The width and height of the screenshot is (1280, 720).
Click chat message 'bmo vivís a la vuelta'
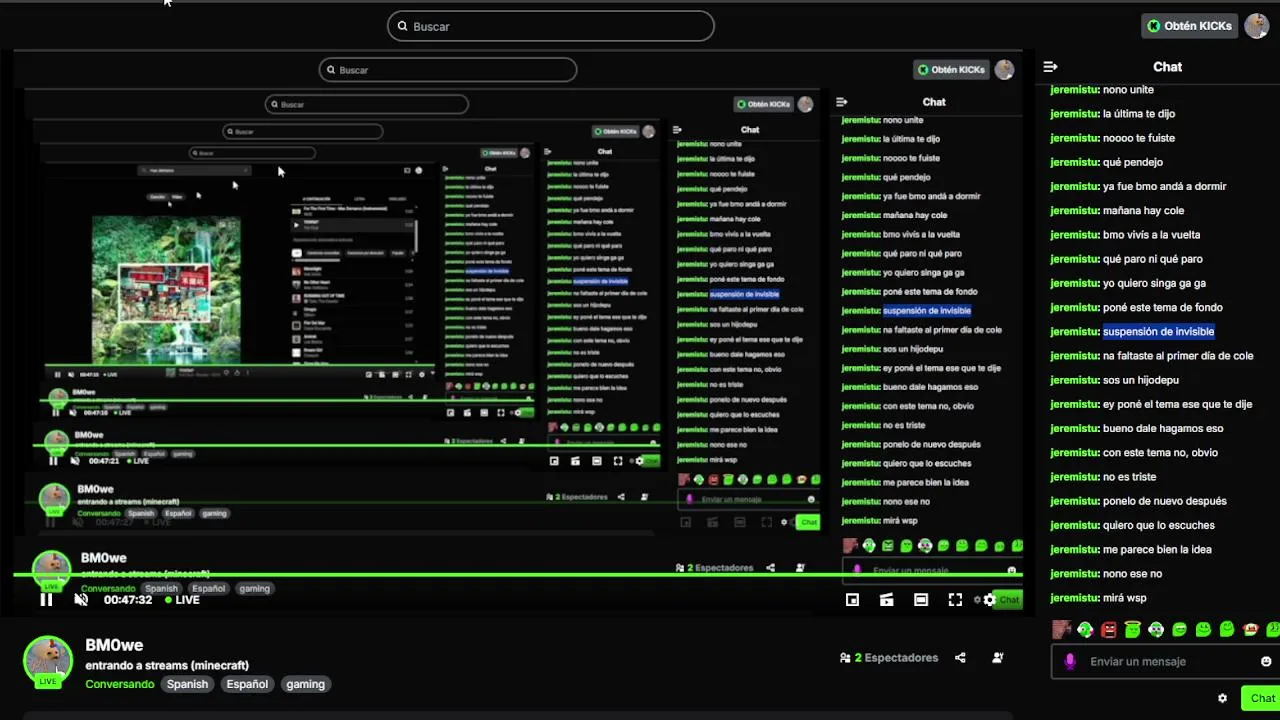pos(1151,235)
